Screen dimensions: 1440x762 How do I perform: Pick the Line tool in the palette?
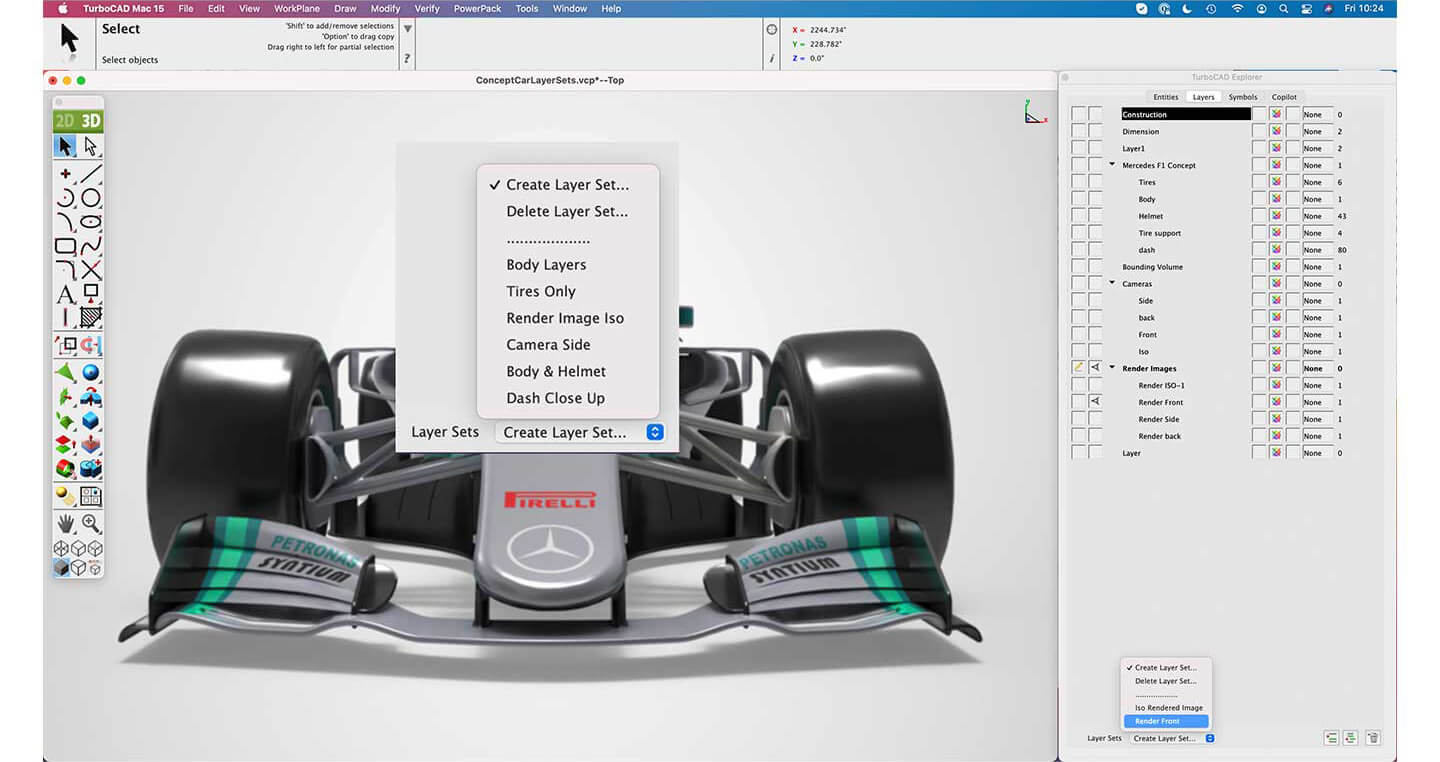pos(91,174)
